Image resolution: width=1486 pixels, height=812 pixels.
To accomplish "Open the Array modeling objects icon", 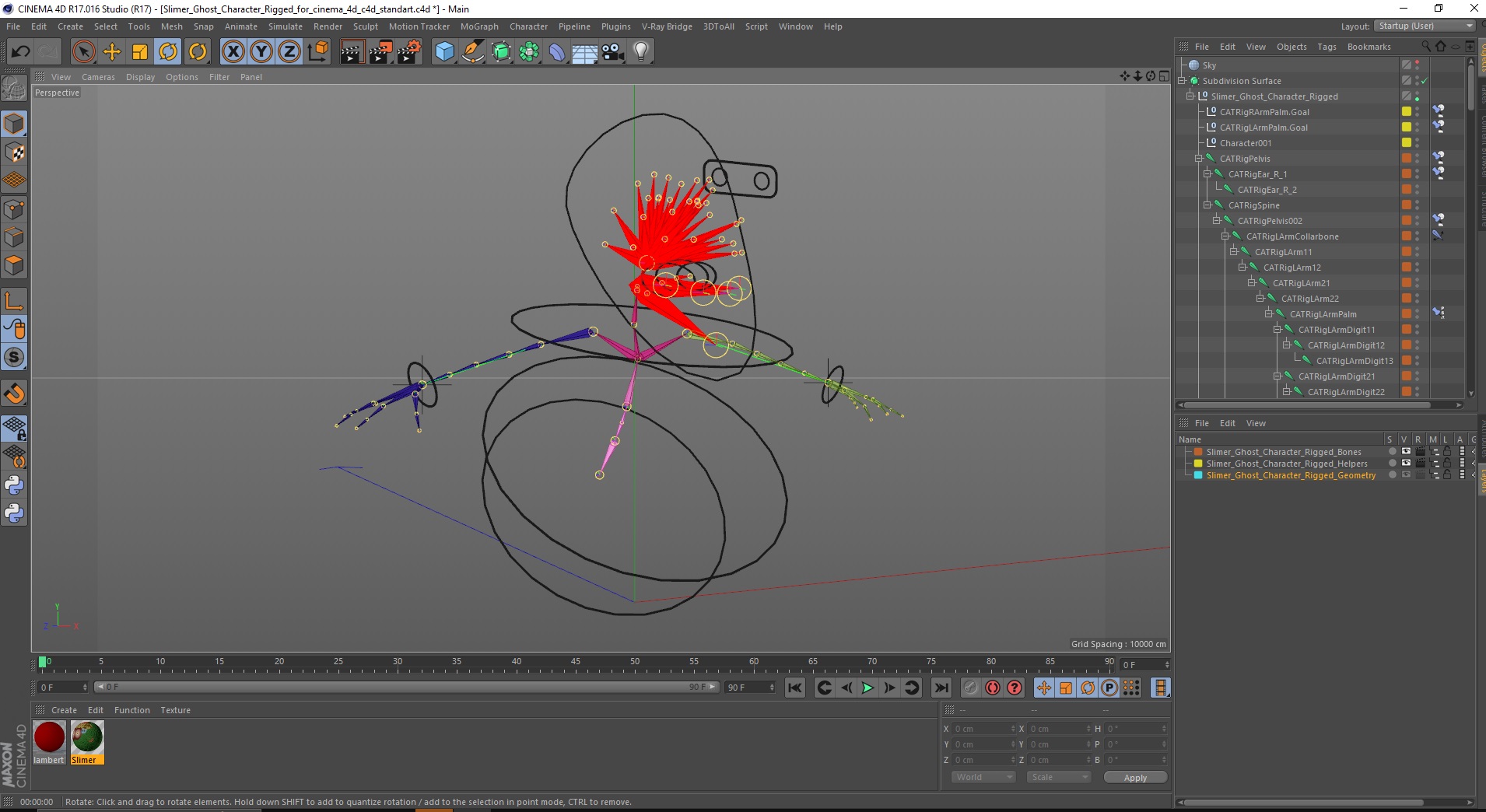I will click(529, 52).
